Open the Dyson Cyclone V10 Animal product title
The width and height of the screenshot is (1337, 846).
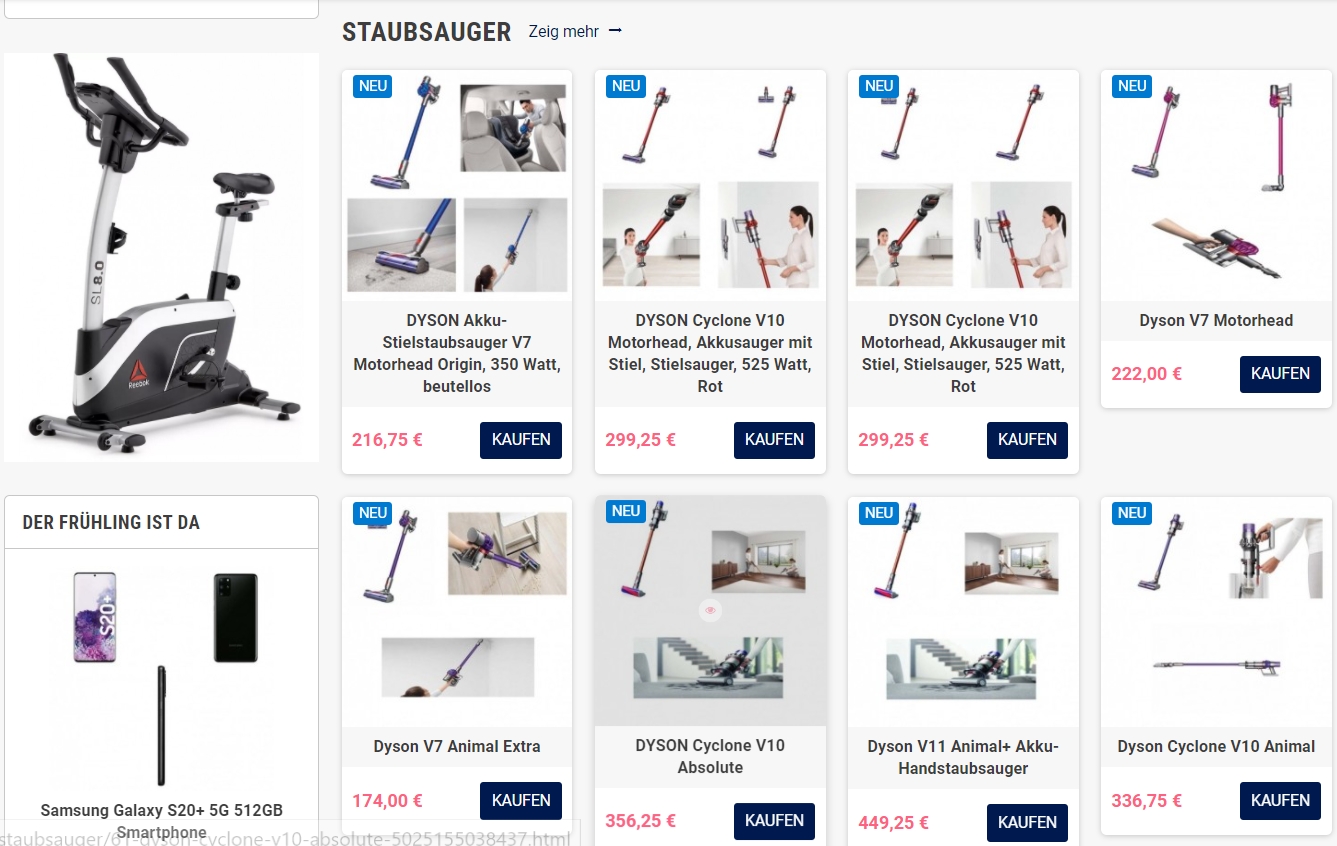click(1216, 746)
